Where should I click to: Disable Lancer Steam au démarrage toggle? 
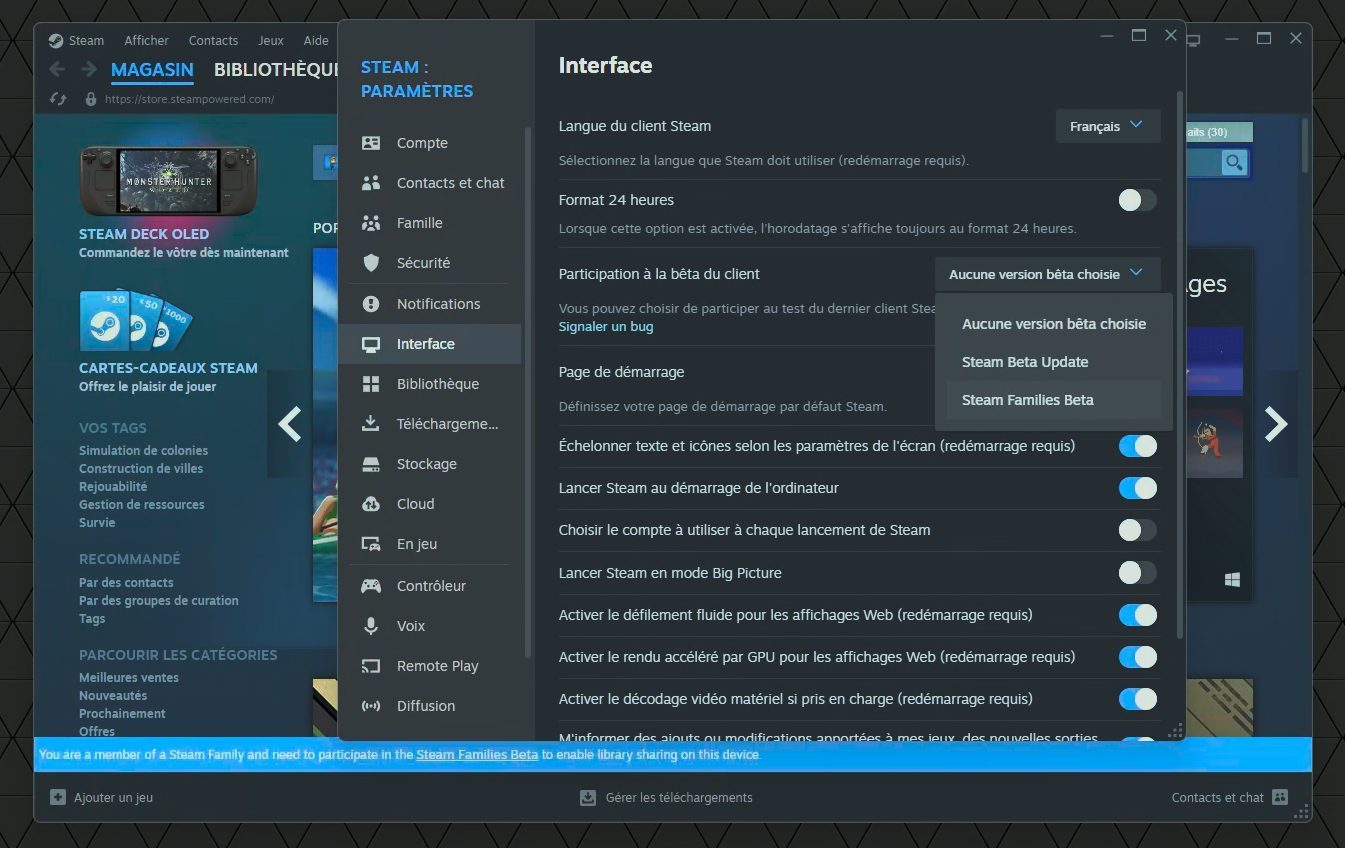point(1137,488)
